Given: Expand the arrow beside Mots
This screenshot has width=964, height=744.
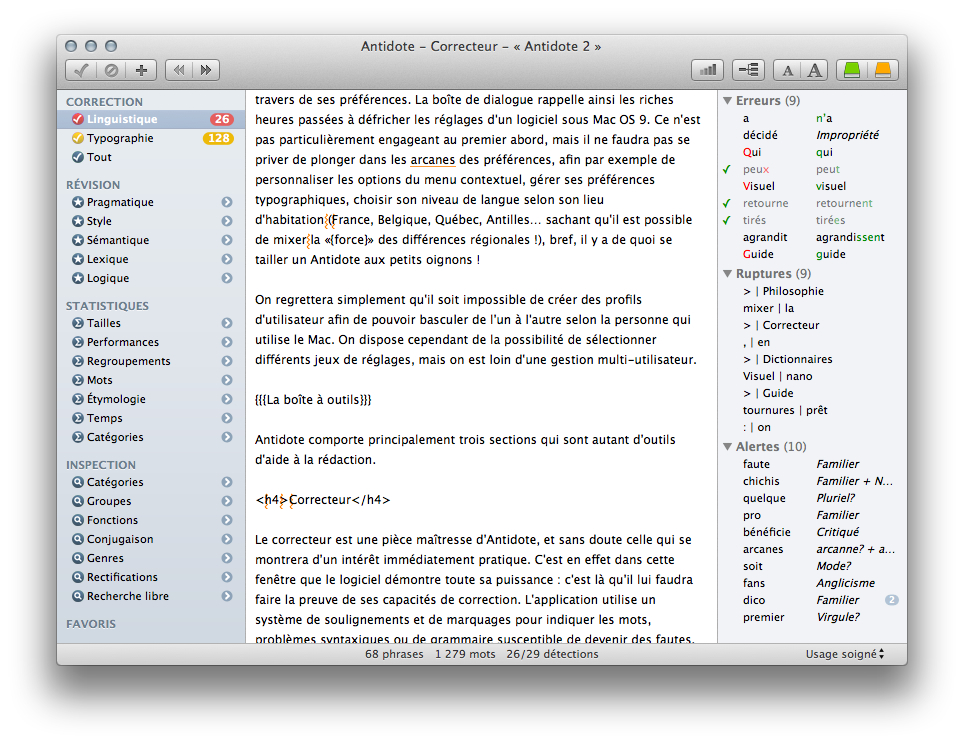Looking at the screenshot, I should 227,381.
